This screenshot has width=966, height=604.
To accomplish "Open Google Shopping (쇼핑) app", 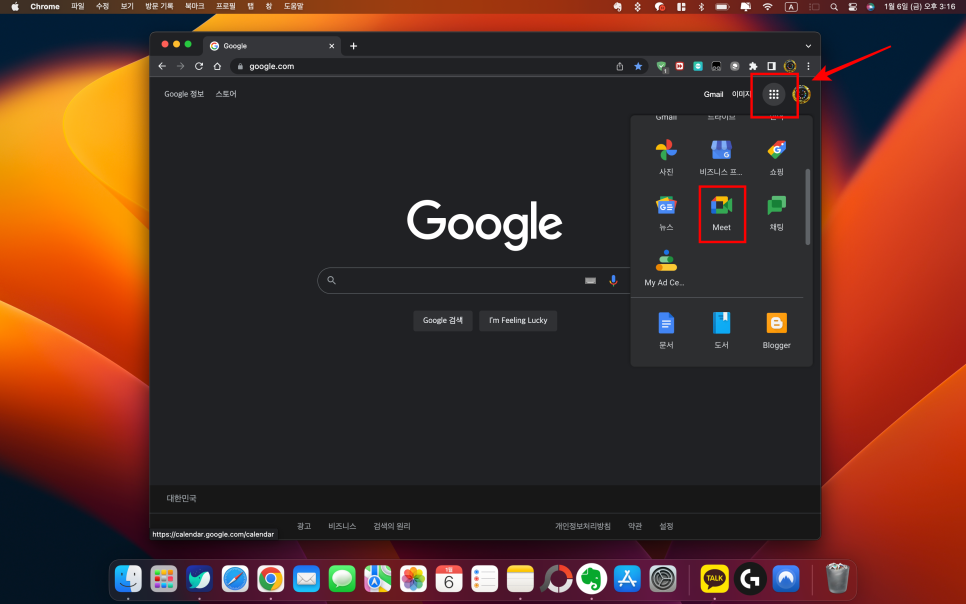I will click(776, 158).
